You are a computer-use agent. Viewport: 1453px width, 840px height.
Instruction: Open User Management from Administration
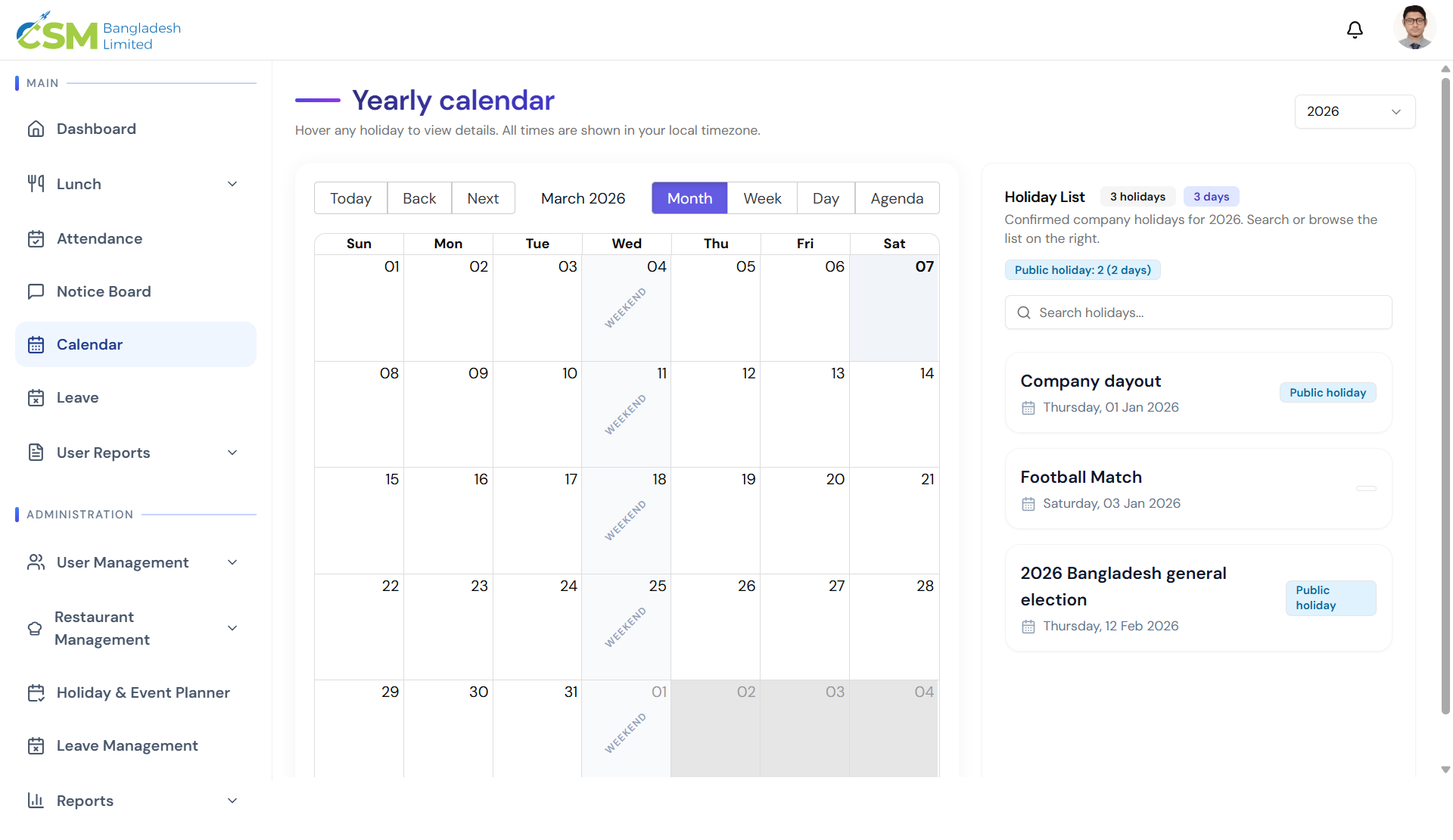[x=122, y=562]
